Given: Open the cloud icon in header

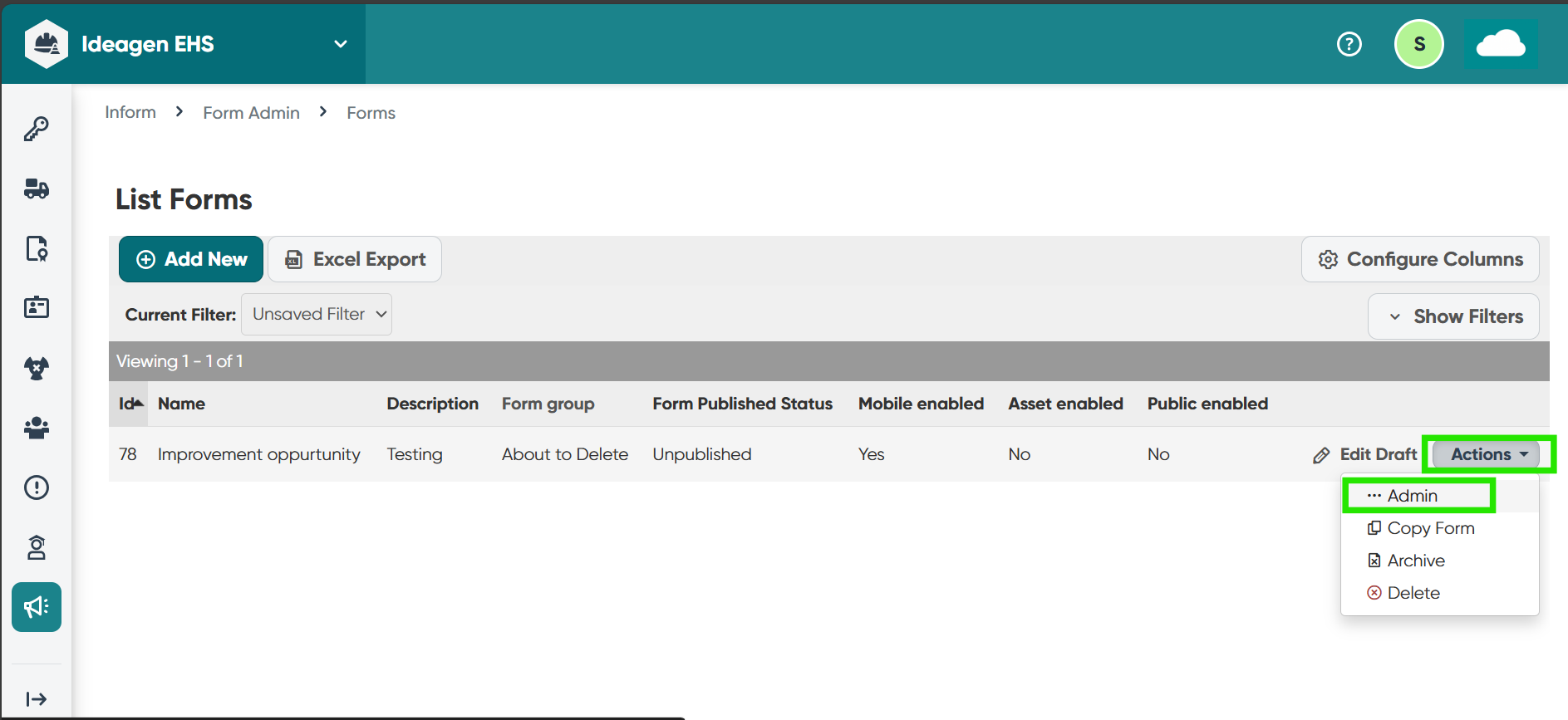Looking at the screenshot, I should (1500, 44).
